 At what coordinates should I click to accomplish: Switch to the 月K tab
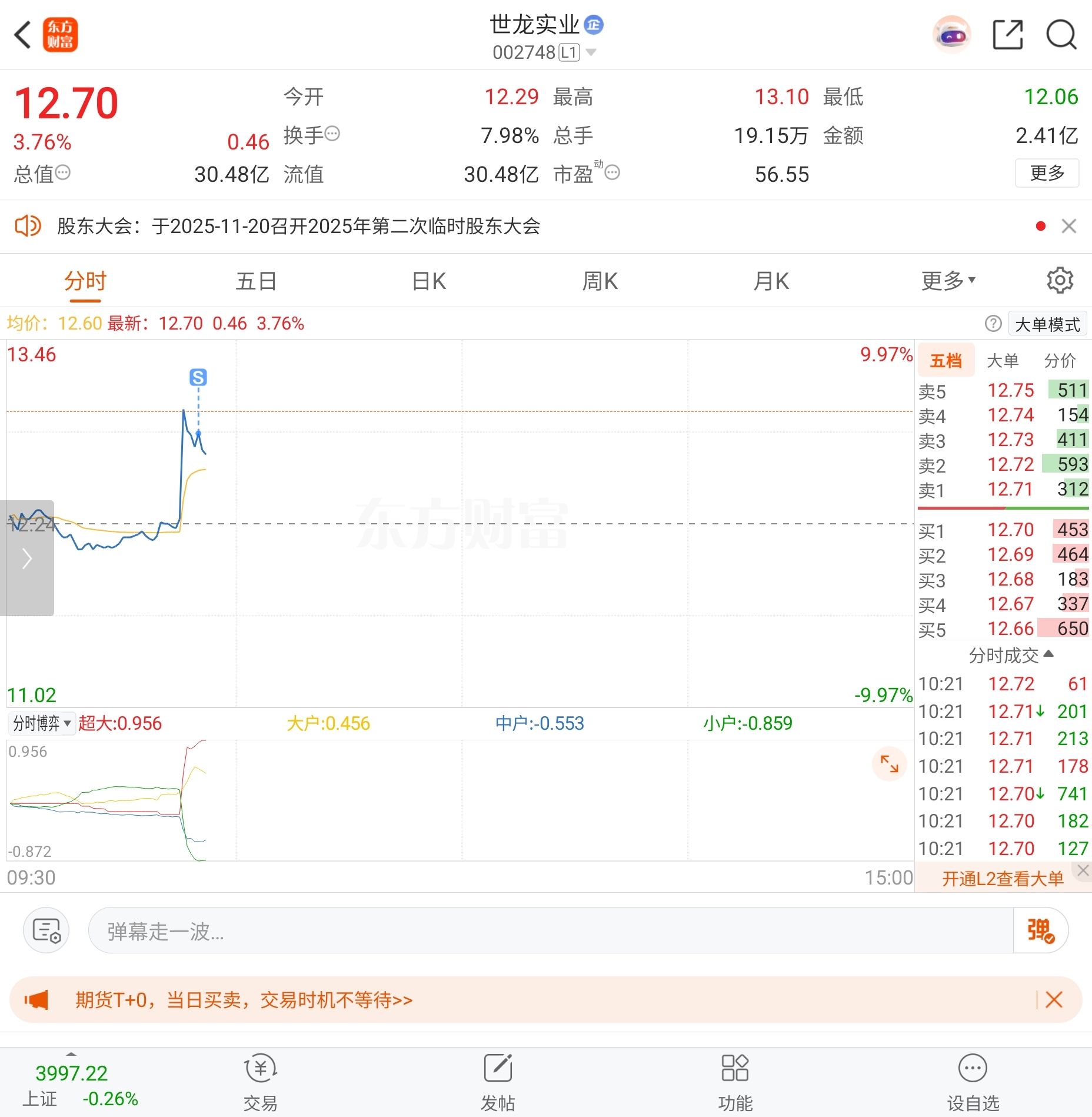[771, 281]
